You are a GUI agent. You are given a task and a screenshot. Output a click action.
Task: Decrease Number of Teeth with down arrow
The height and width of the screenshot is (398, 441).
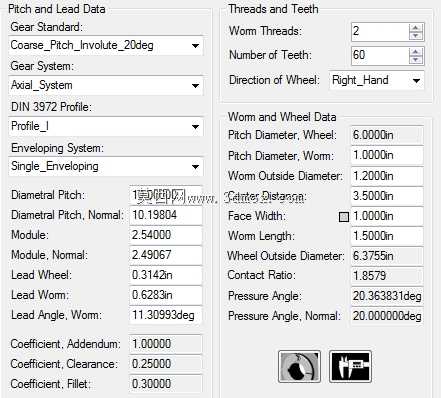click(416, 60)
